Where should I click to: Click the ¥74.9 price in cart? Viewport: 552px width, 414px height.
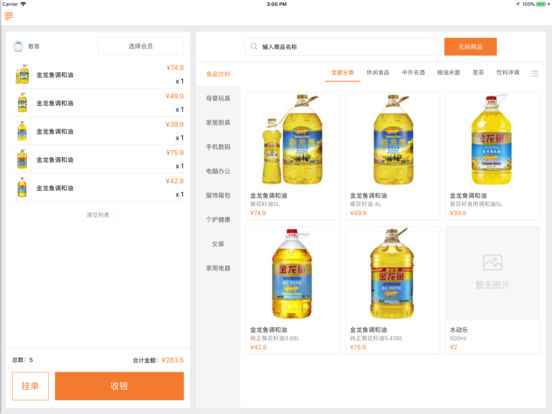click(175, 68)
